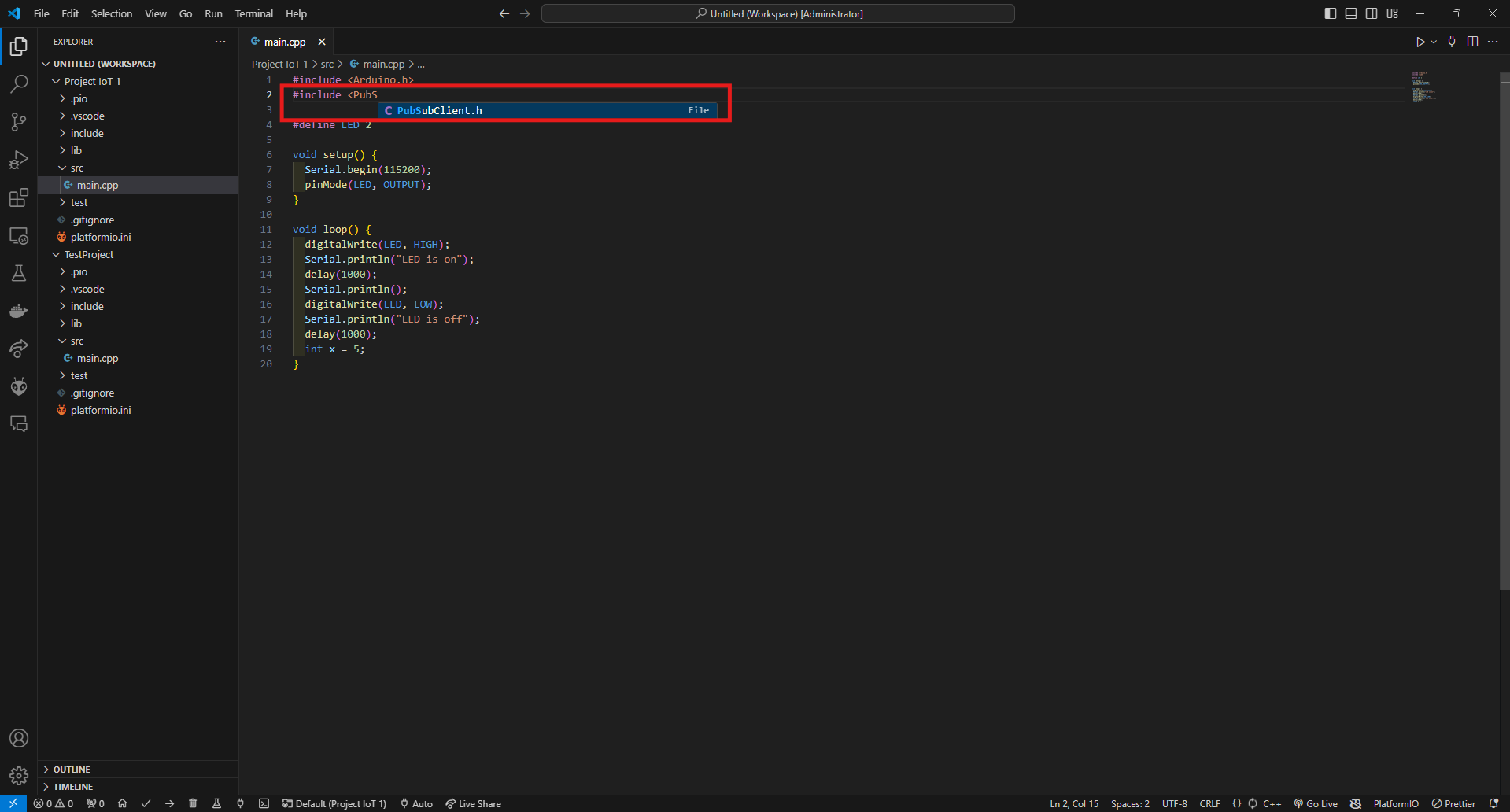Screen dimensions: 1510x812
Task: Click the Run C++ file play button
Action: pyautogui.click(x=1420, y=42)
